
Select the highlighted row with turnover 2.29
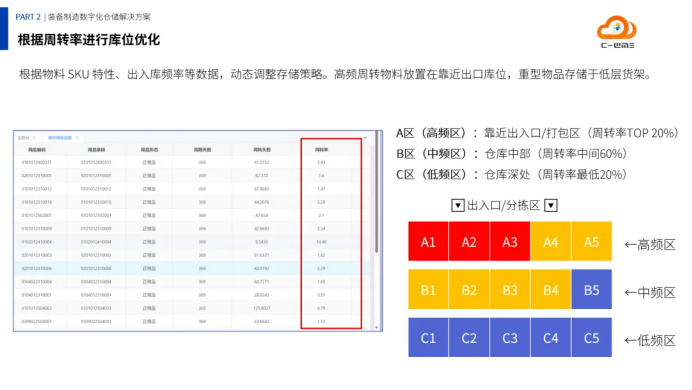click(x=192, y=268)
